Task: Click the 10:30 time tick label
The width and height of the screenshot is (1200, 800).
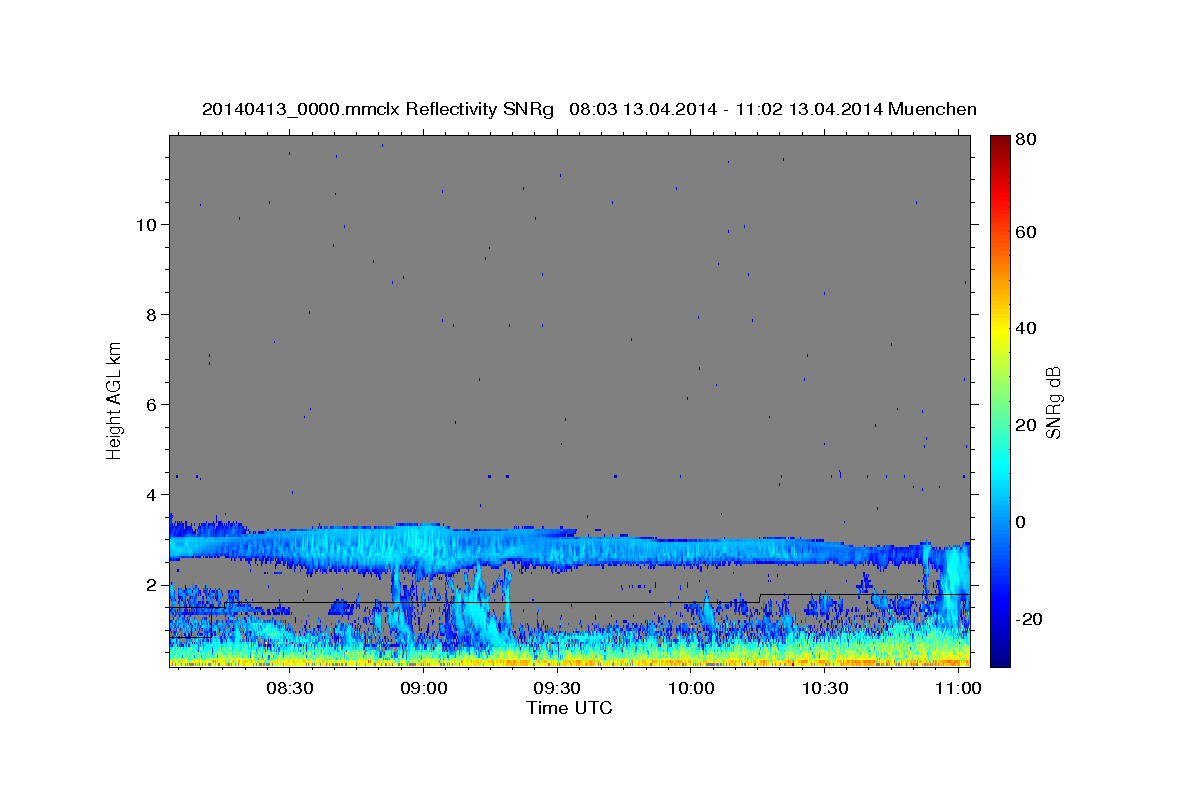Action: pyautogui.click(x=824, y=690)
